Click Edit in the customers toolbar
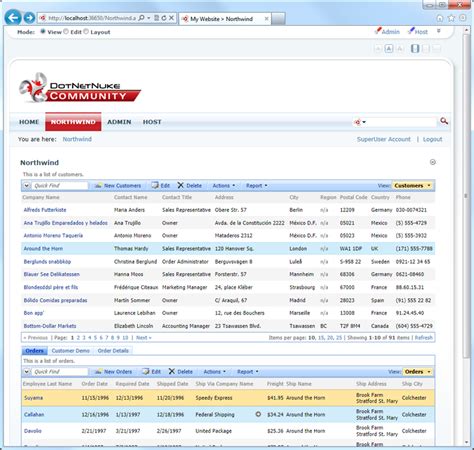Image resolution: width=474 pixels, height=450 pixels. pos(161,186)
